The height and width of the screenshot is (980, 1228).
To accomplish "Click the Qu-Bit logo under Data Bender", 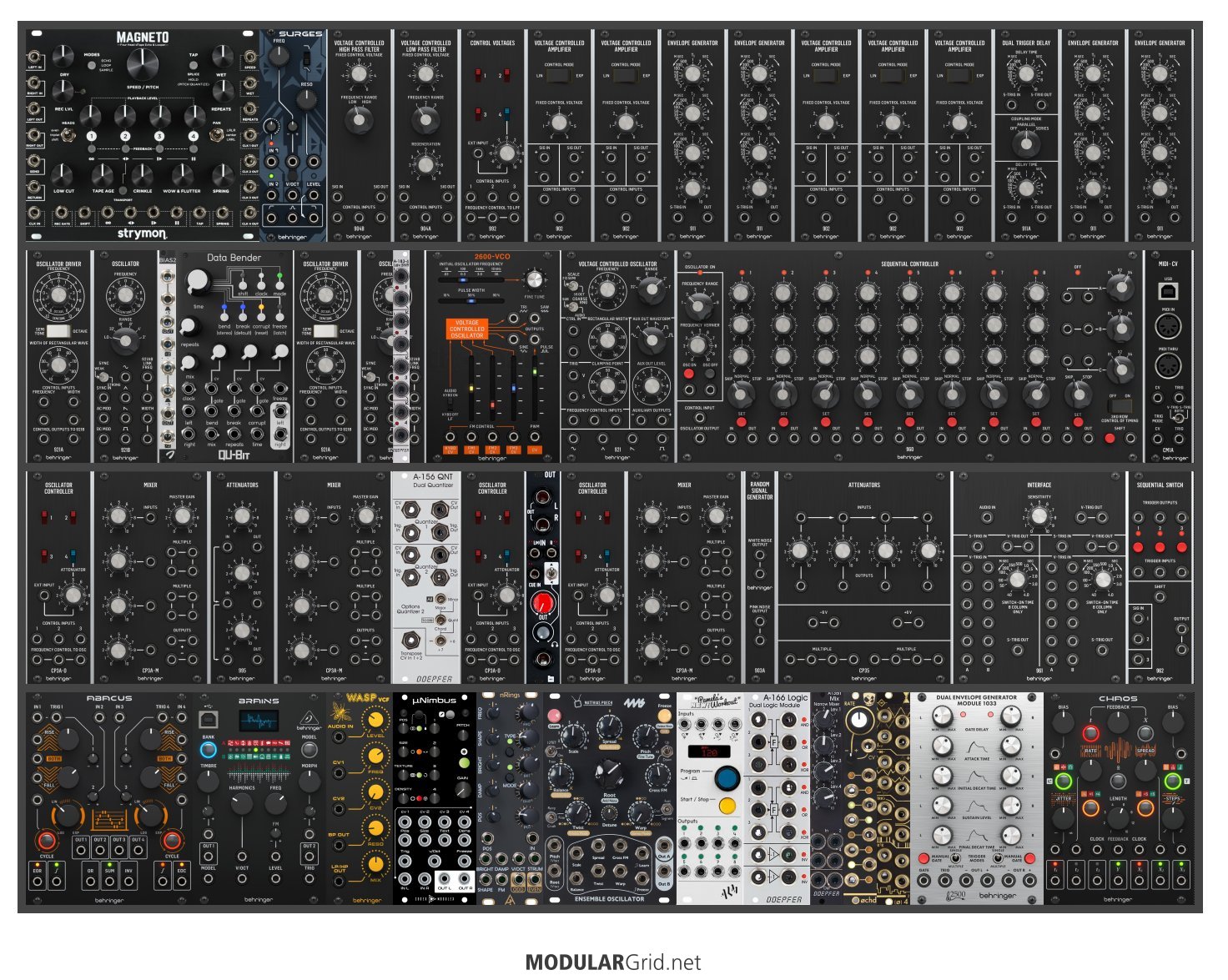I will coord(234,455).
